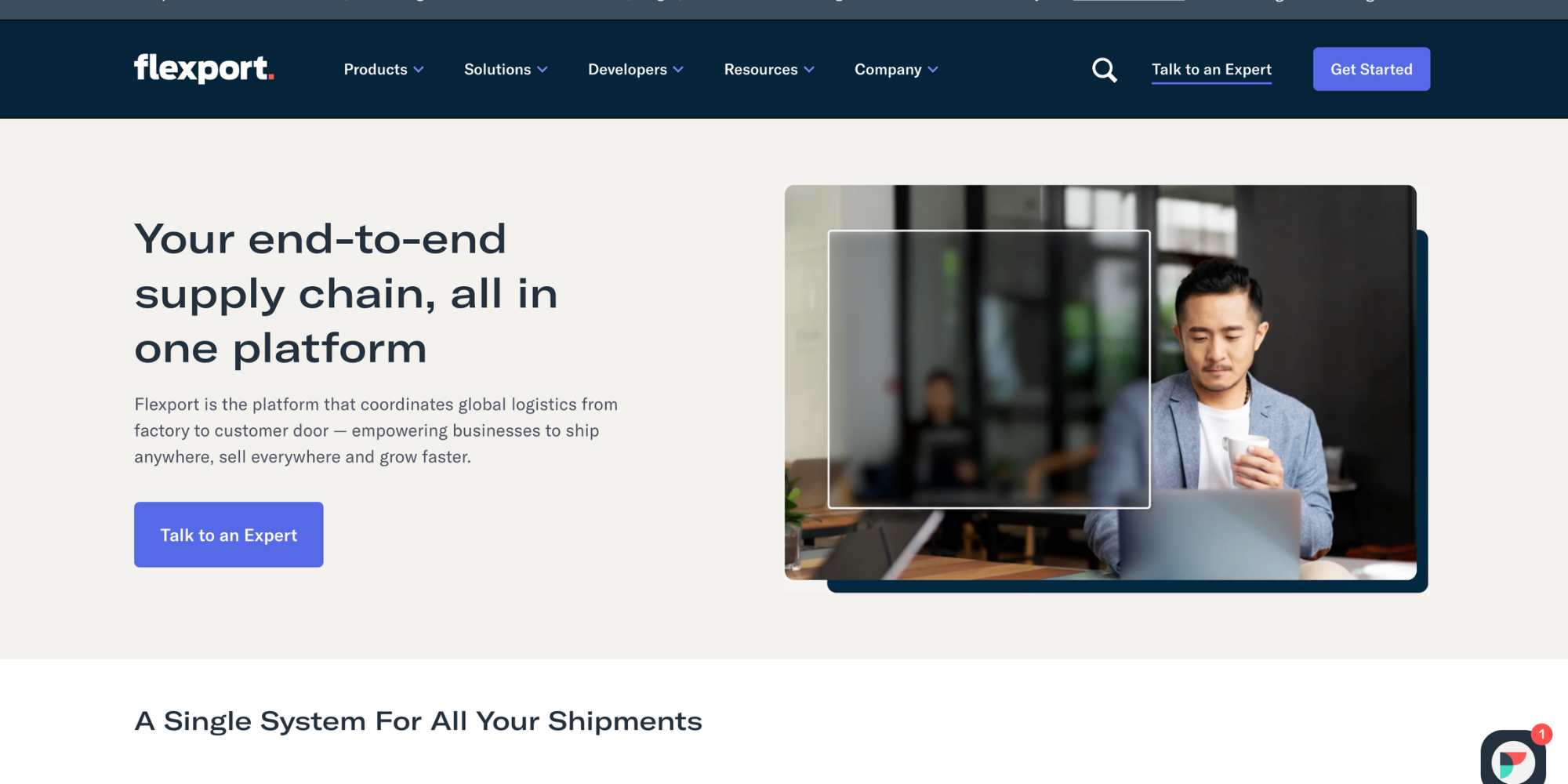The width and height of the screenshot is (1568, 784).
Task: Click the hero image of the man with the laptop
Action: click(1101, 383)
